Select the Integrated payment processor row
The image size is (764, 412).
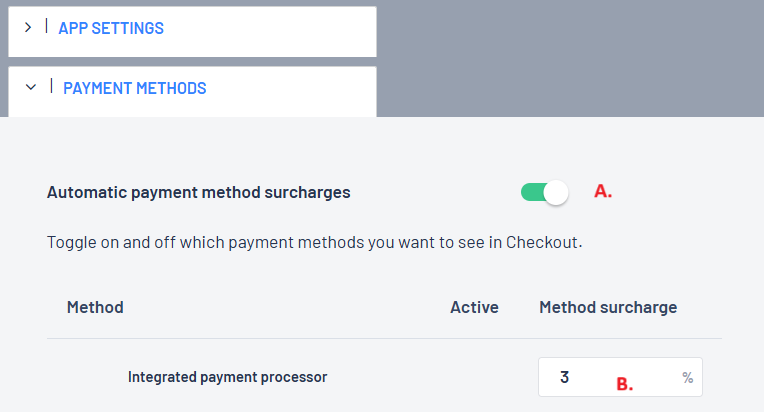tap(227, 377)
